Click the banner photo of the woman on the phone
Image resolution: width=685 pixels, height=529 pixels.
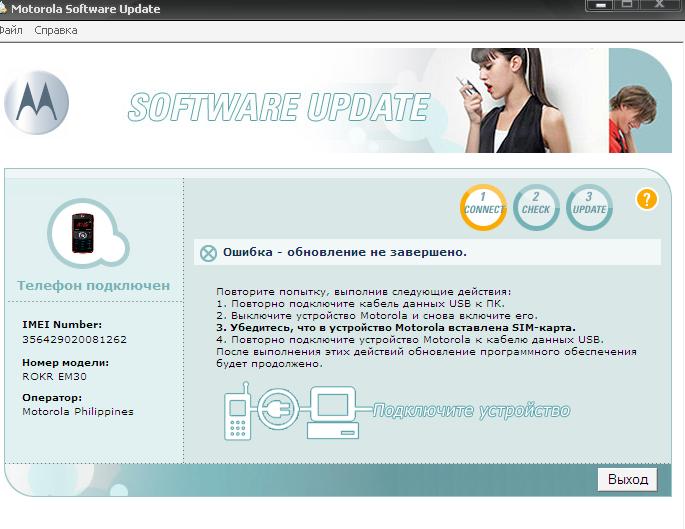pos(513,100)
